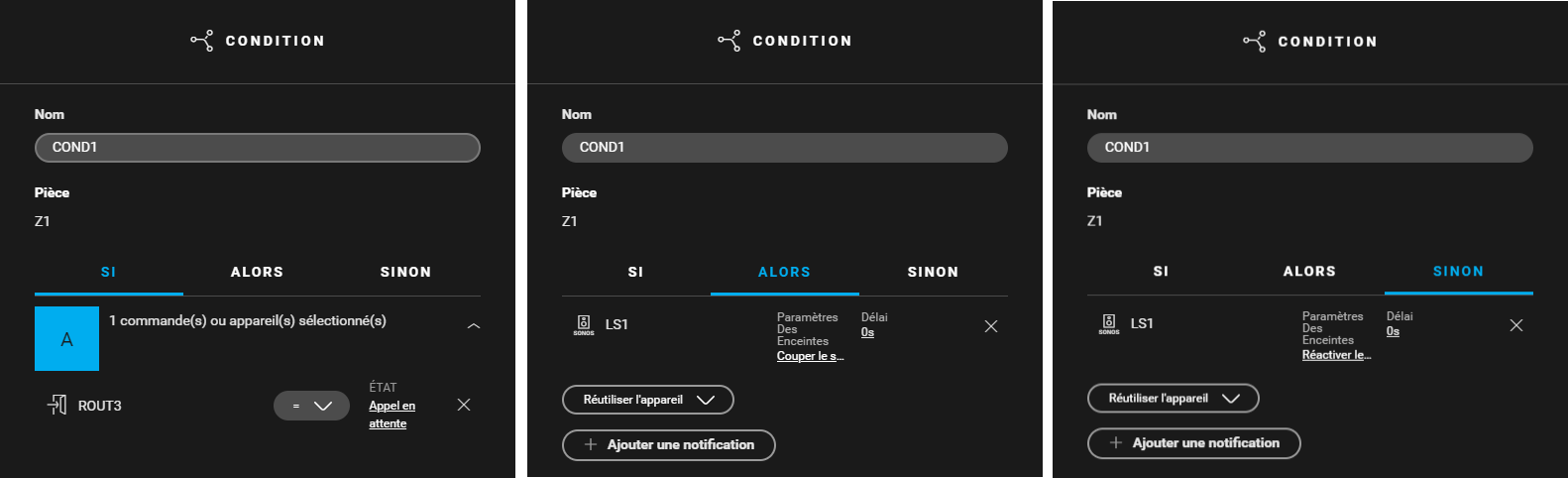Switch to ALORS tab in the first panel

click(x=258, y=272)
